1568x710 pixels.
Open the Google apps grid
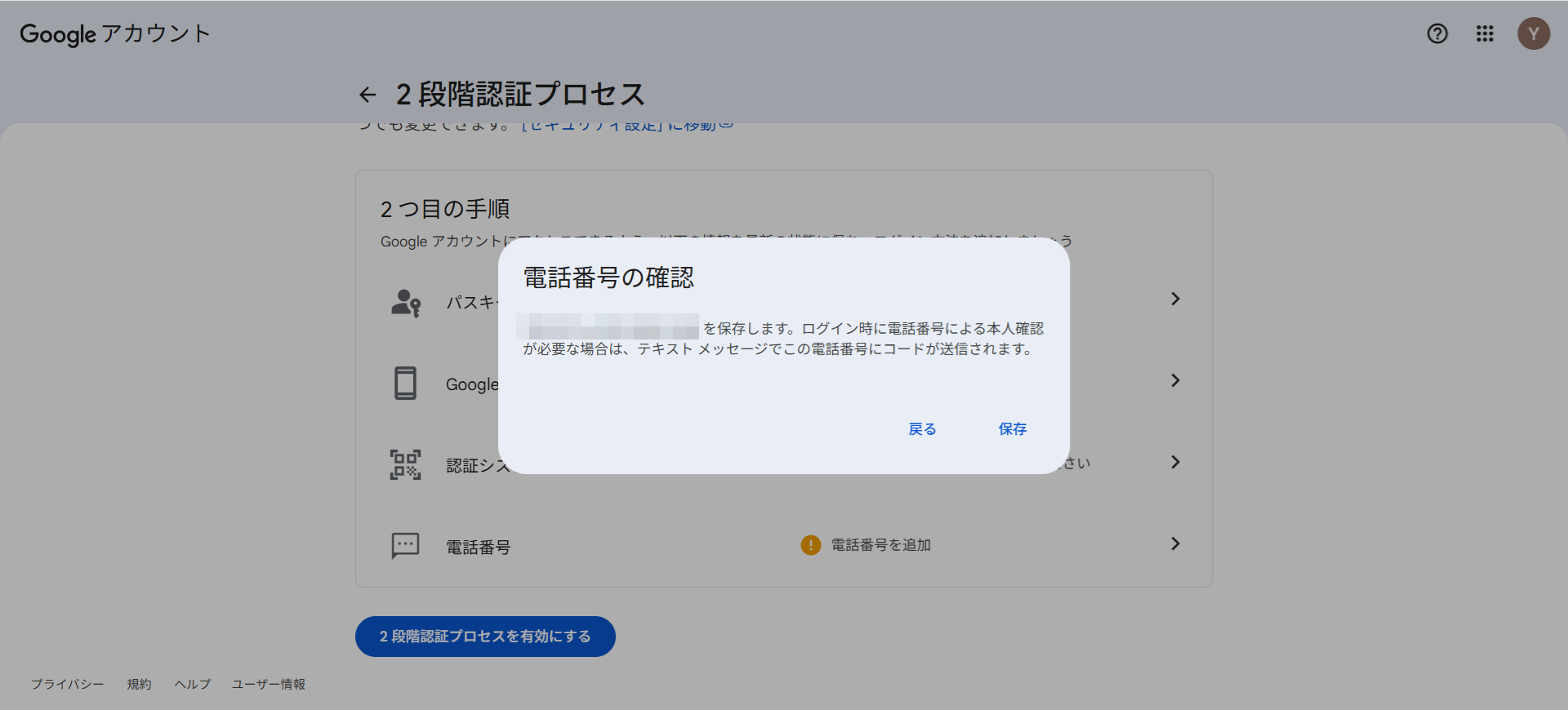click(x=1485, y=33)
